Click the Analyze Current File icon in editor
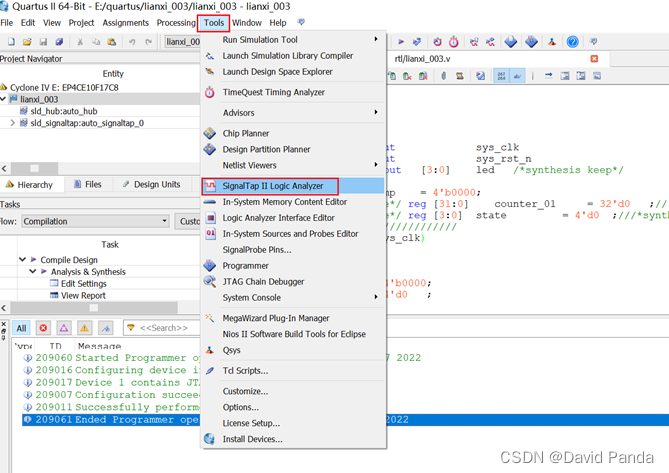The image size is (669, 473). [480, 76]
